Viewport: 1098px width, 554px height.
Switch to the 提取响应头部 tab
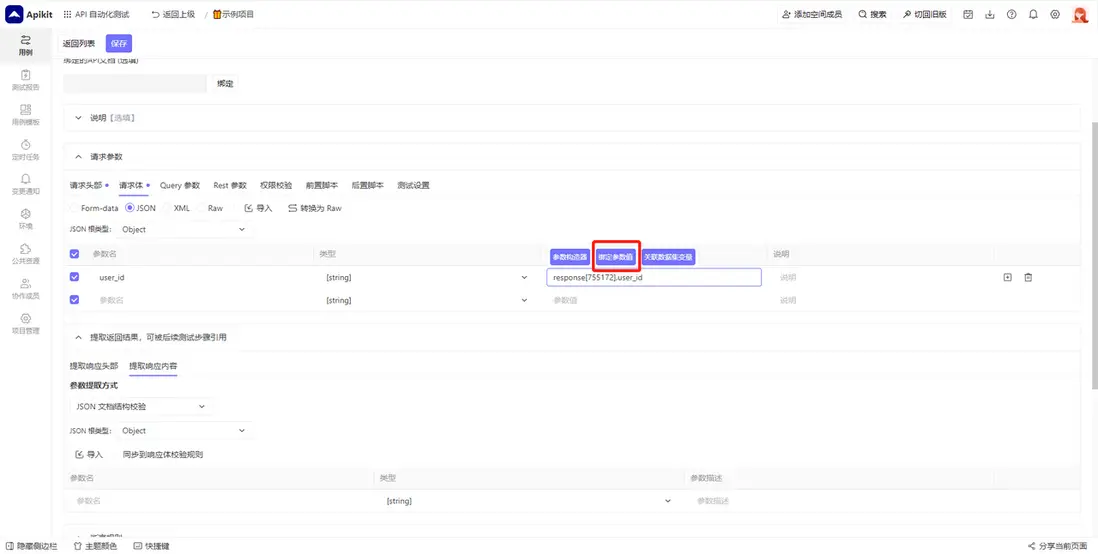(x=94, y=366)
